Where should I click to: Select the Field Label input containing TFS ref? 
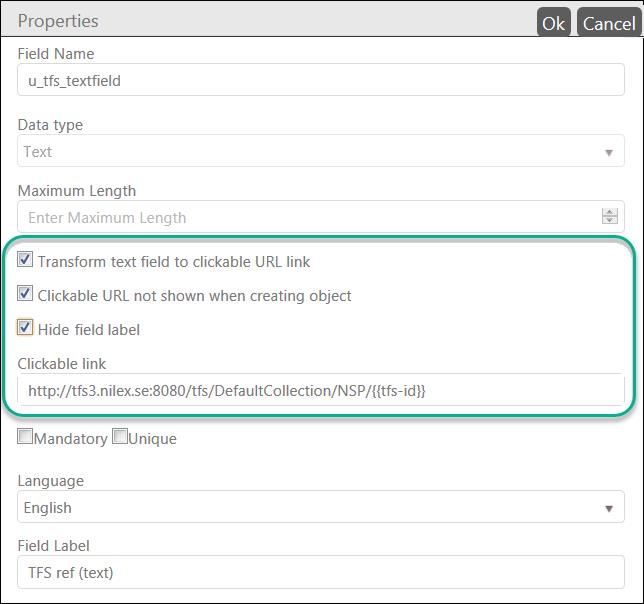320,573
